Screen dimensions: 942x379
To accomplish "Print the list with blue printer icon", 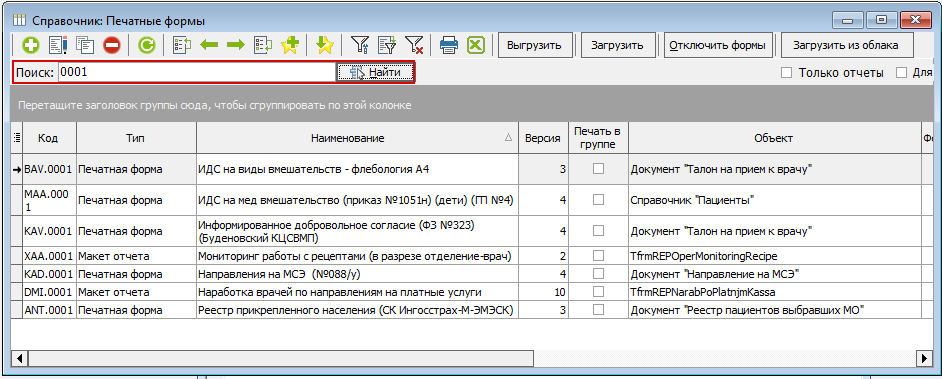I will point(449,45).
